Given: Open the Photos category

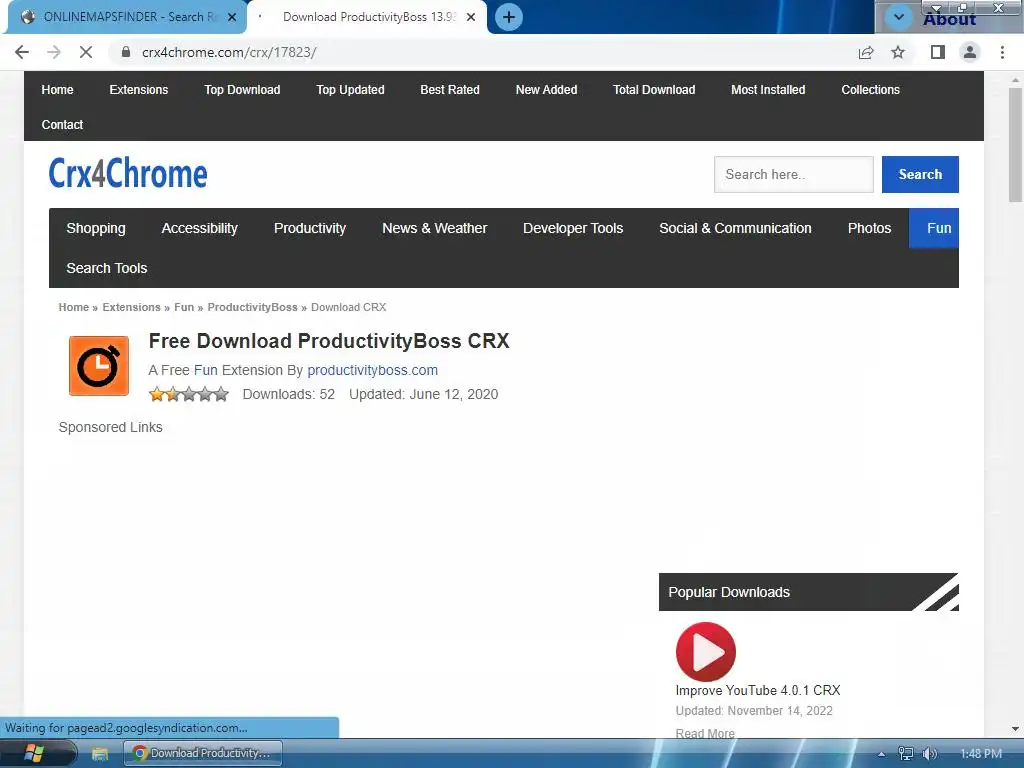Looking at the screenshot, I should tap(869, 228).
